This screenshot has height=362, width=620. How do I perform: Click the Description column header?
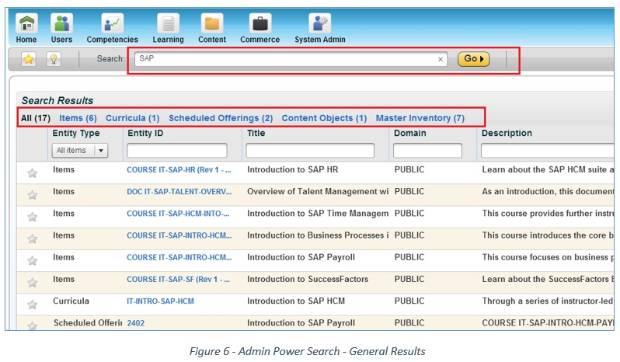pyautogui.click(x=507, y=133)
